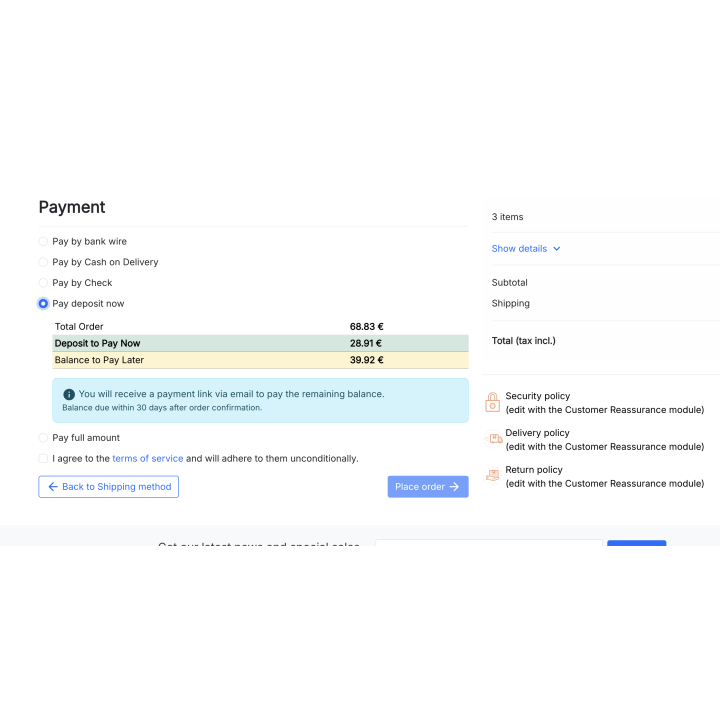The height and width of the screenshot is (720, 720).
Task: Expand Show details in cart summary
Action: tap(519, 249)
